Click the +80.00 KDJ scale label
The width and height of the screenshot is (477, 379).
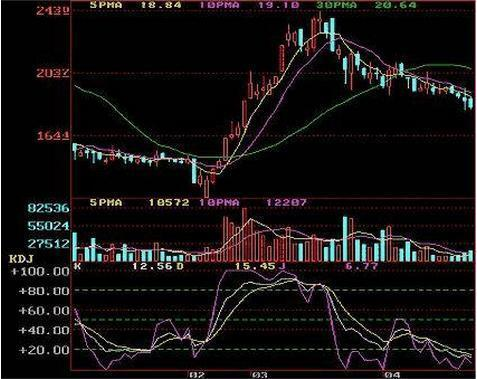44,291
